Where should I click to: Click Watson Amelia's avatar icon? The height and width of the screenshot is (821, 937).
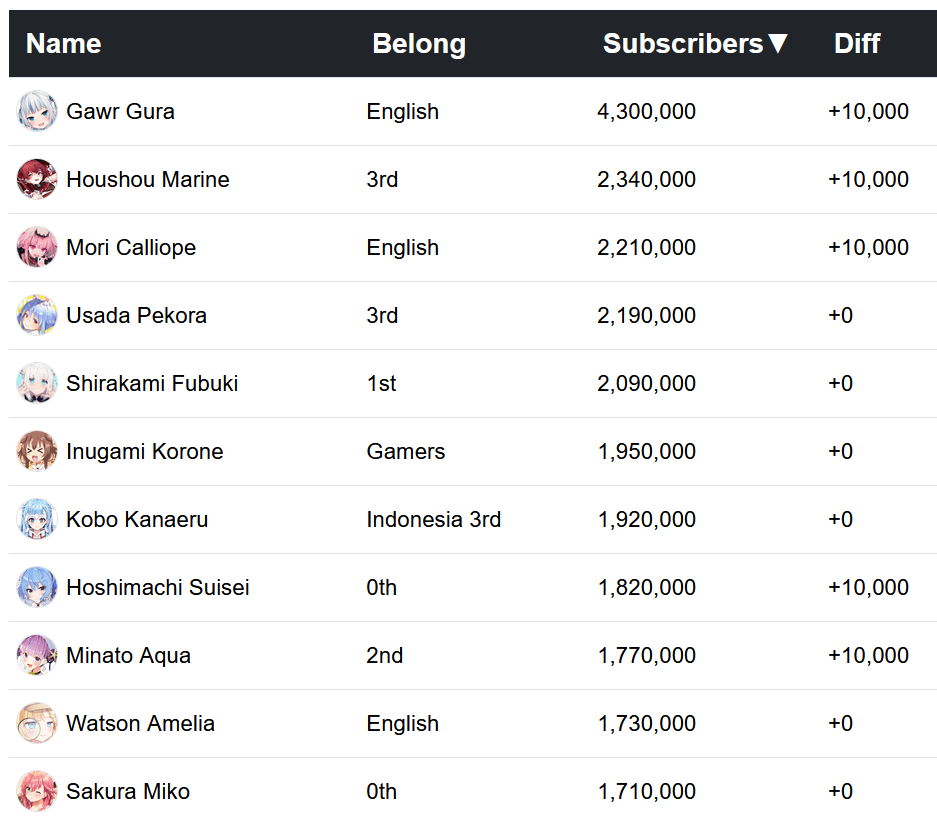37,723
